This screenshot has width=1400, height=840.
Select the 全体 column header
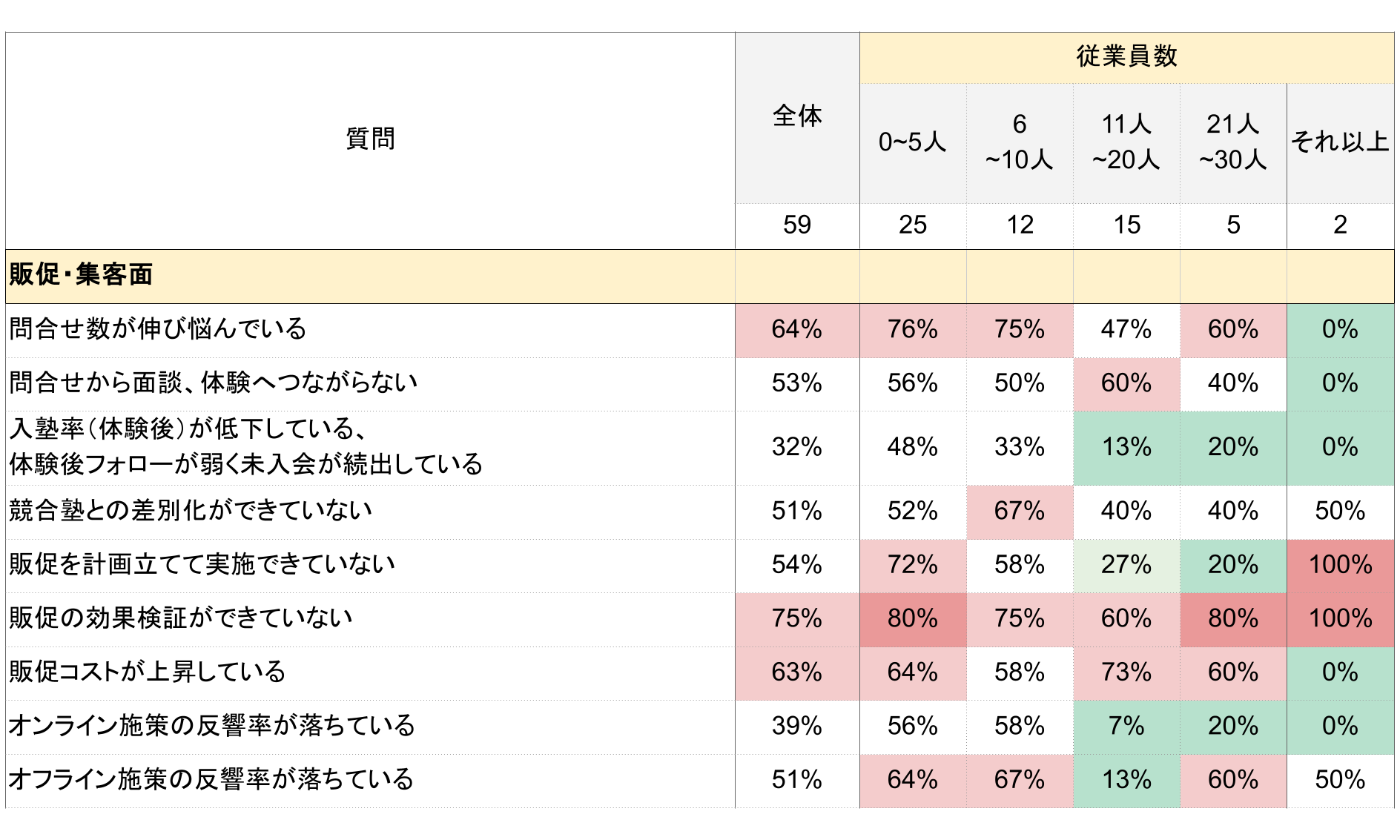click(797, 117)
